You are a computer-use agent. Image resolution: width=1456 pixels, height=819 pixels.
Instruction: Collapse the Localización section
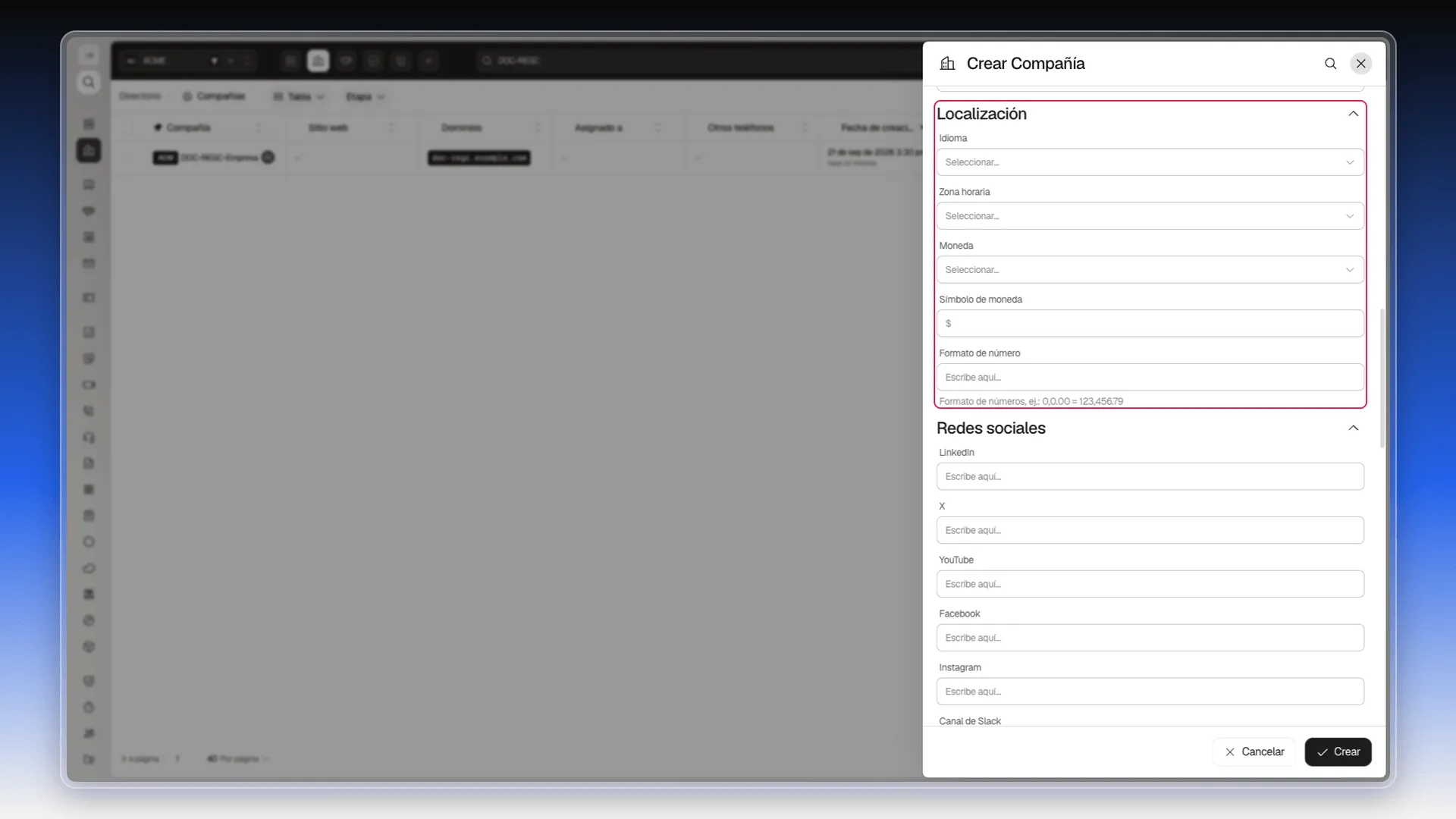(1354, 114)
